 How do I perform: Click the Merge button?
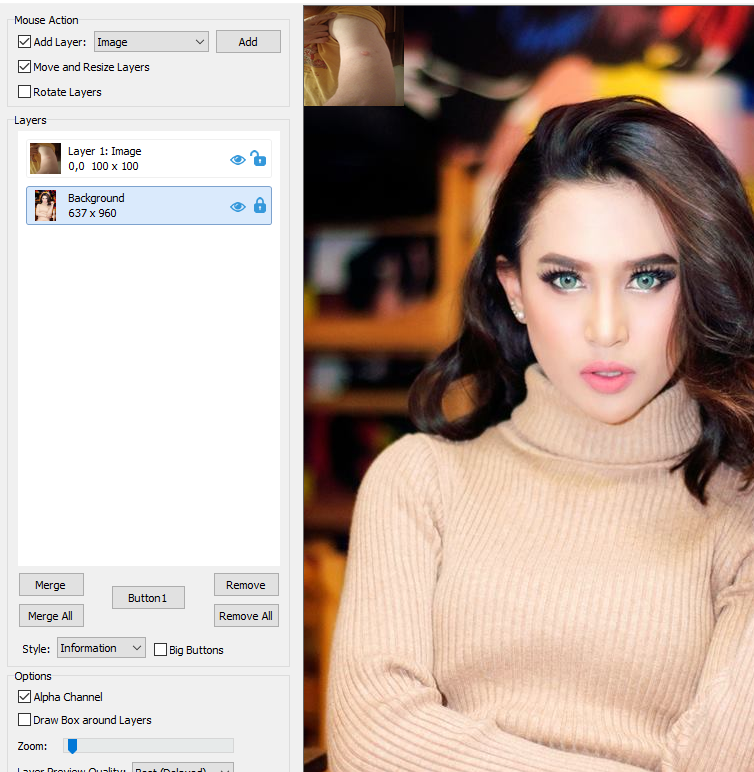pyautogui.click(x=51, y=584)
